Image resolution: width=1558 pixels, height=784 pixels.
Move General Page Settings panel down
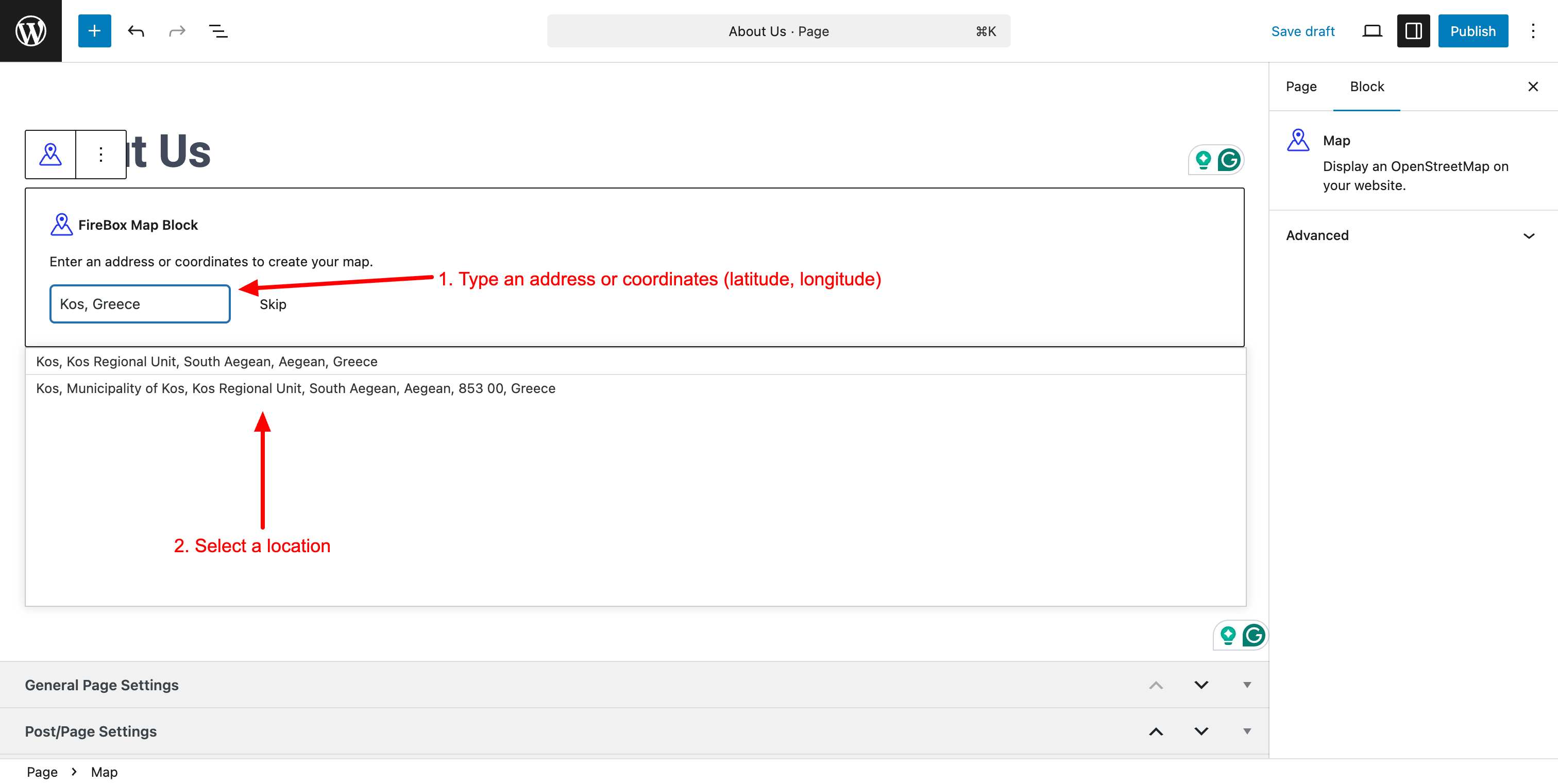click(x=1201, y=685)
